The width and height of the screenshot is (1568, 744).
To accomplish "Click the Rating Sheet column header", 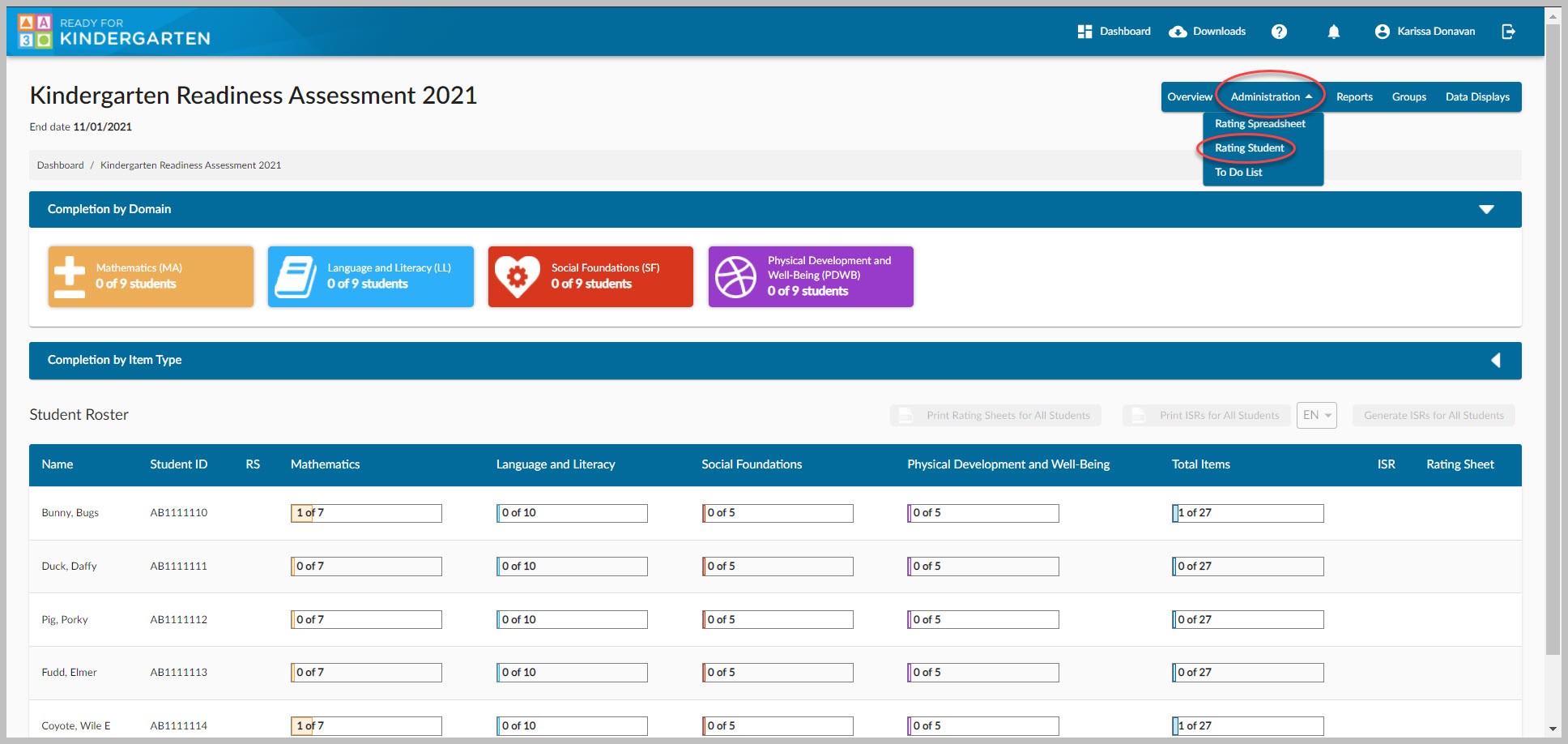I will tap(1460, 464).
